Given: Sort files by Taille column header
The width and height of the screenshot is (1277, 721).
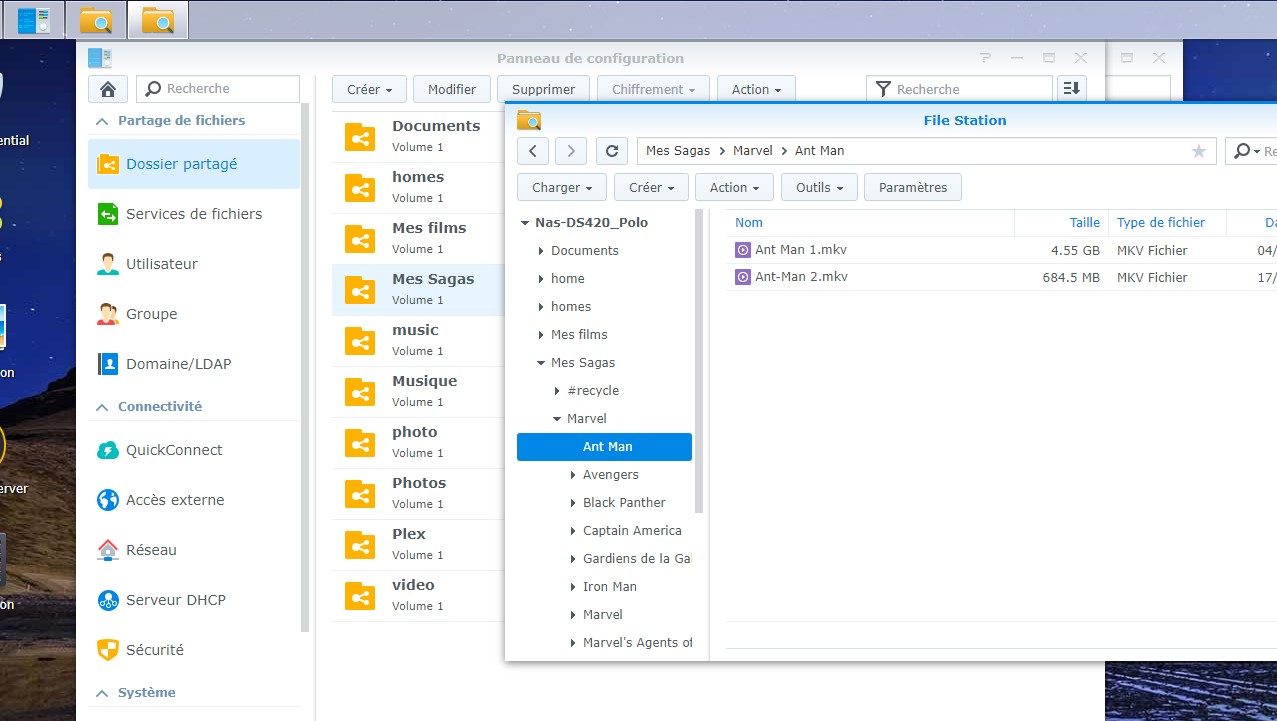Looking at the screenshot, I should coord(1084,223).
